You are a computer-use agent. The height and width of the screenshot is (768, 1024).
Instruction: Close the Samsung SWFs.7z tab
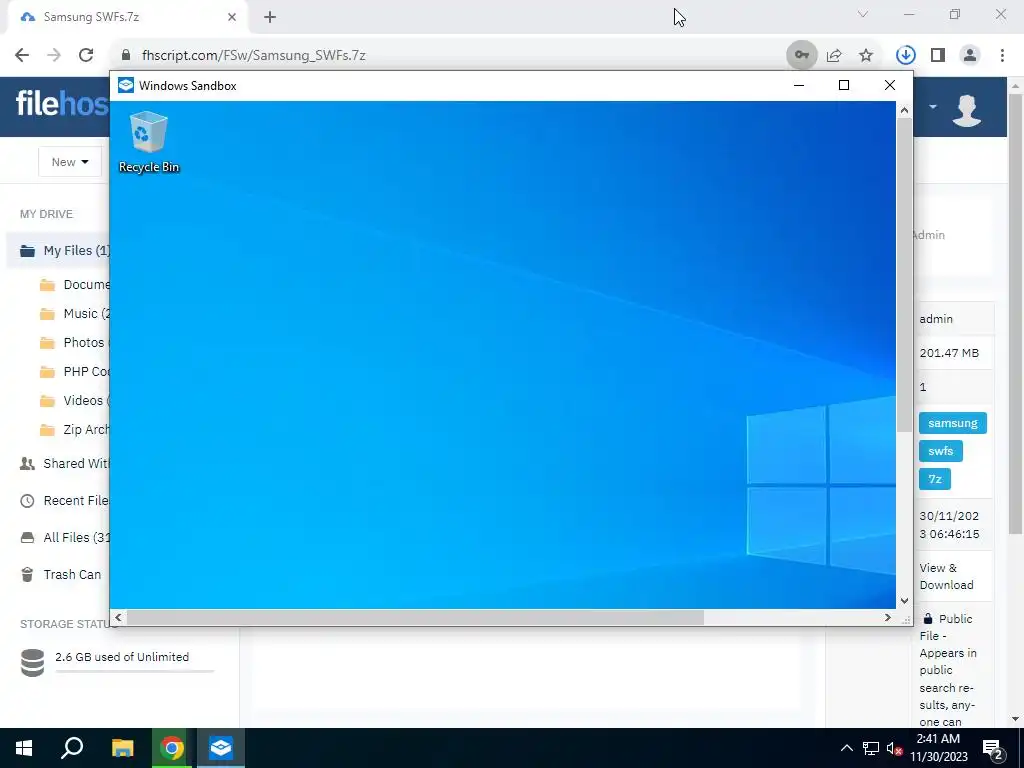coord(232,17)
